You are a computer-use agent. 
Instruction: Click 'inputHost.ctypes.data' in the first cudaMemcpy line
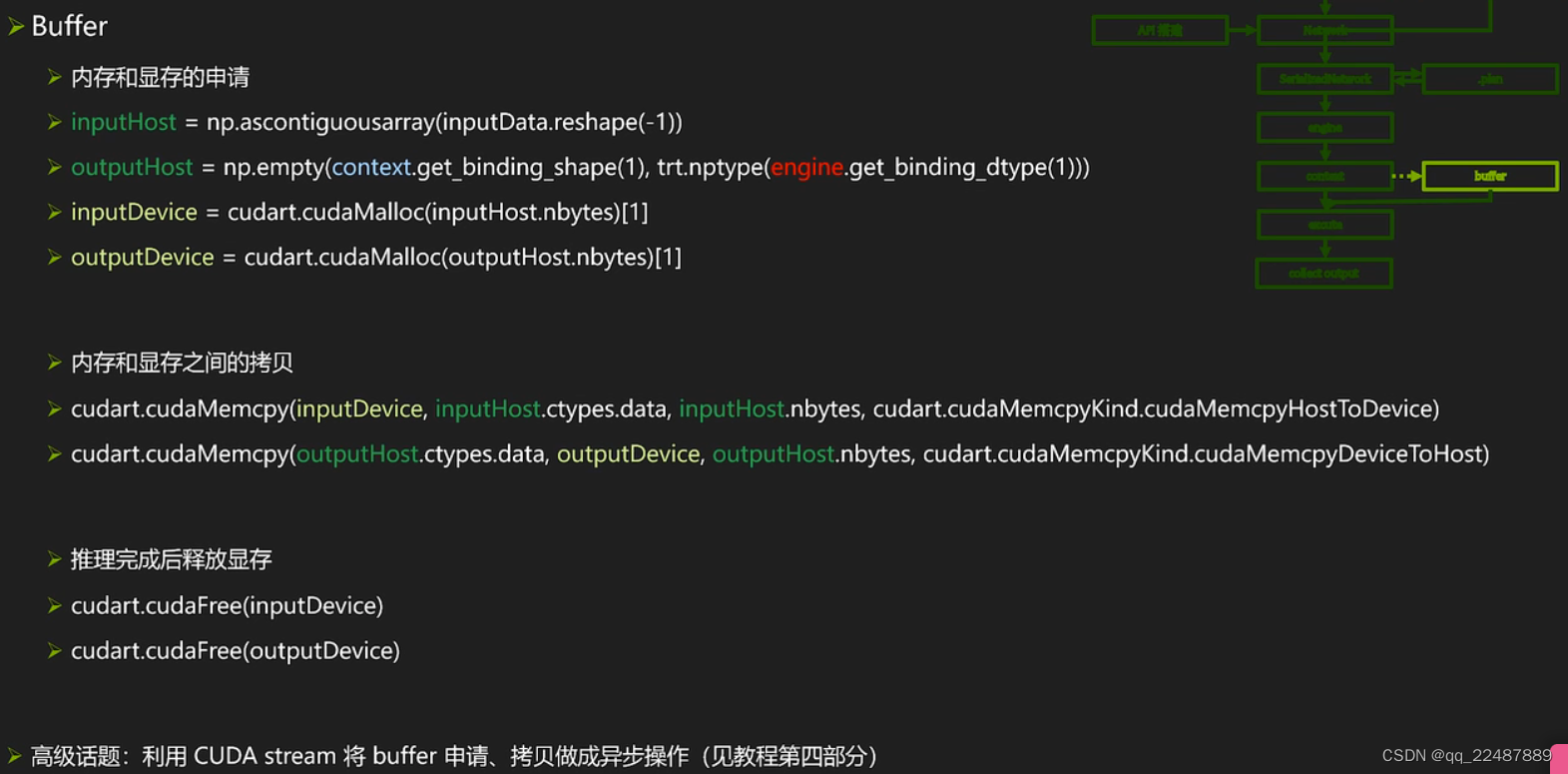click(551, 408)
